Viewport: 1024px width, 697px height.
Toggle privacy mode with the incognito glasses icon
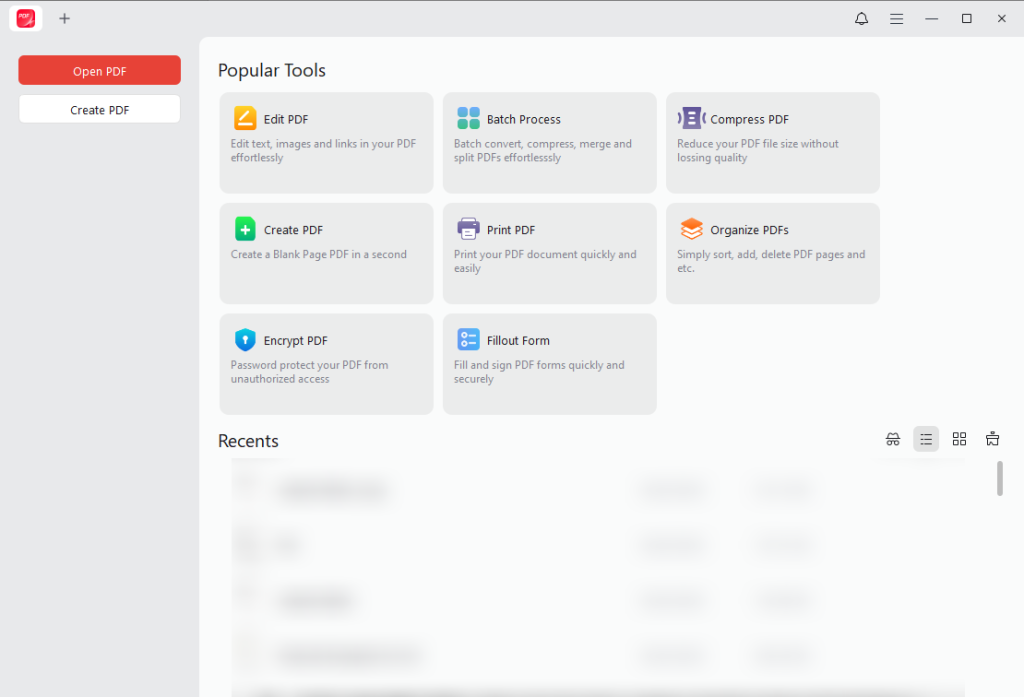893,439
